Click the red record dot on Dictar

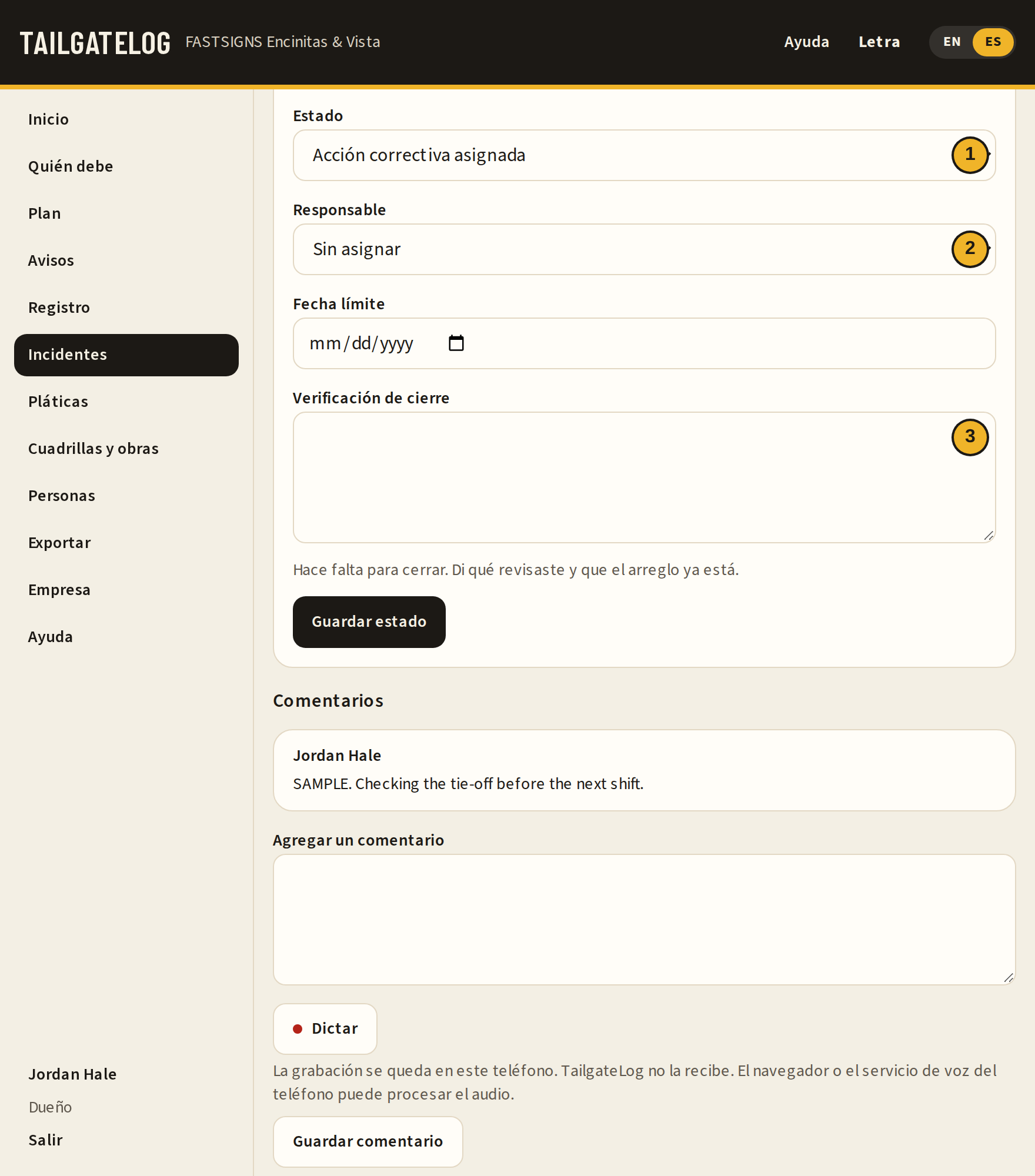[x=298, y=1028]
